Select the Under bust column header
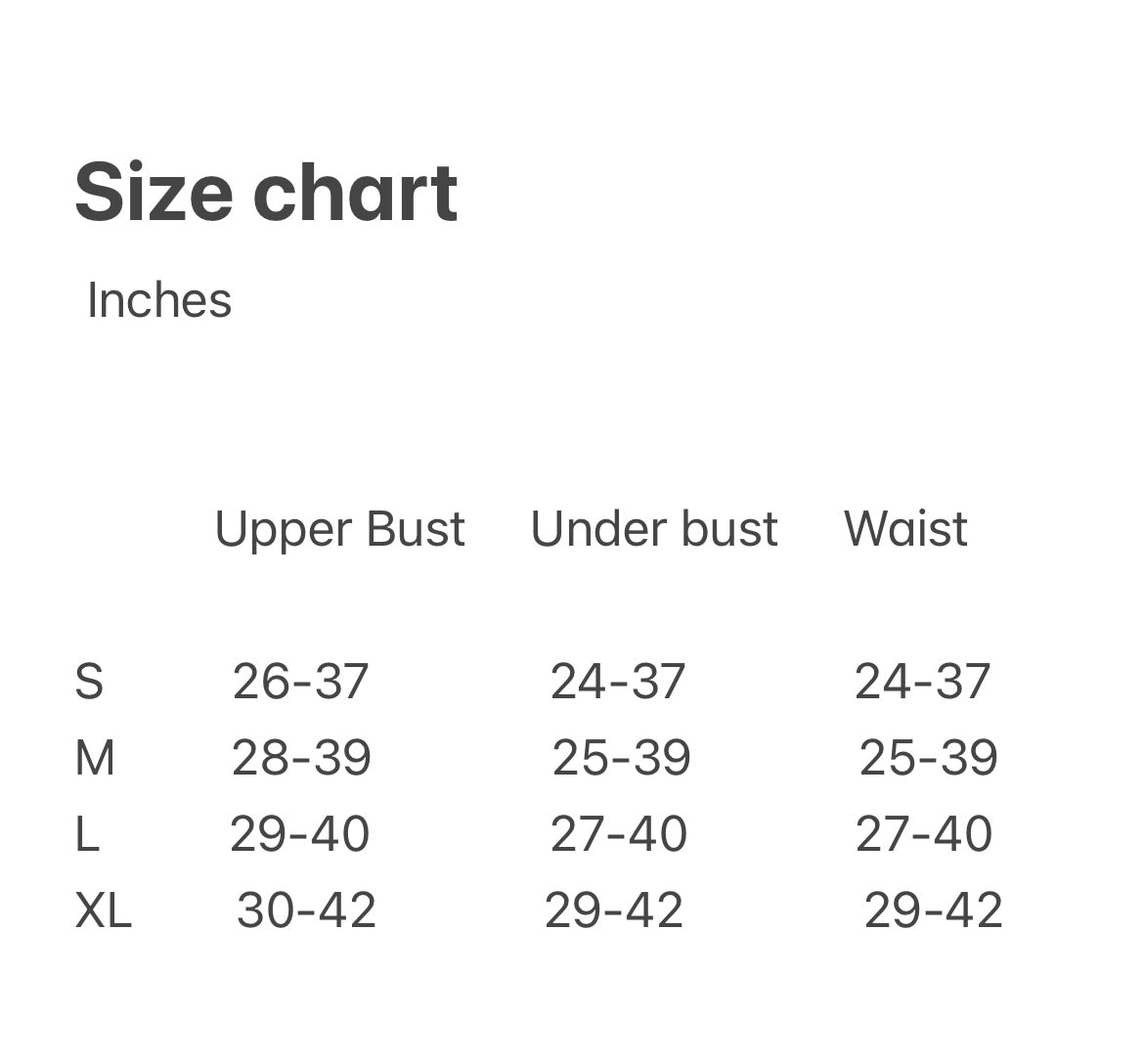The width and height of the screenshot is (1144, 1064). 654,529
